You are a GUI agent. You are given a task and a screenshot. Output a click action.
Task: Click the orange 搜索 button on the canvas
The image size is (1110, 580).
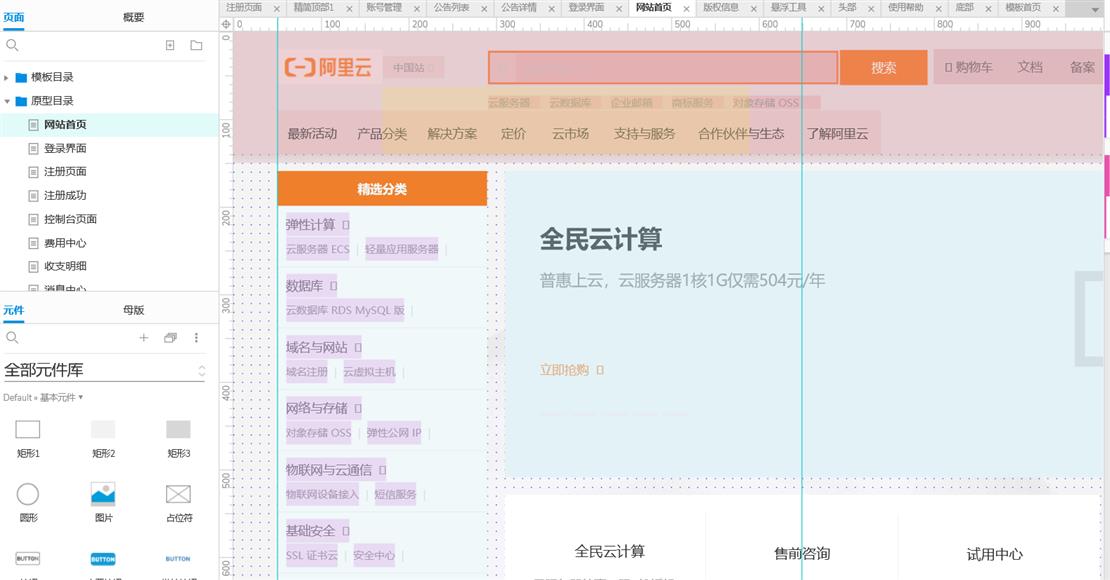tap(883, 67)
